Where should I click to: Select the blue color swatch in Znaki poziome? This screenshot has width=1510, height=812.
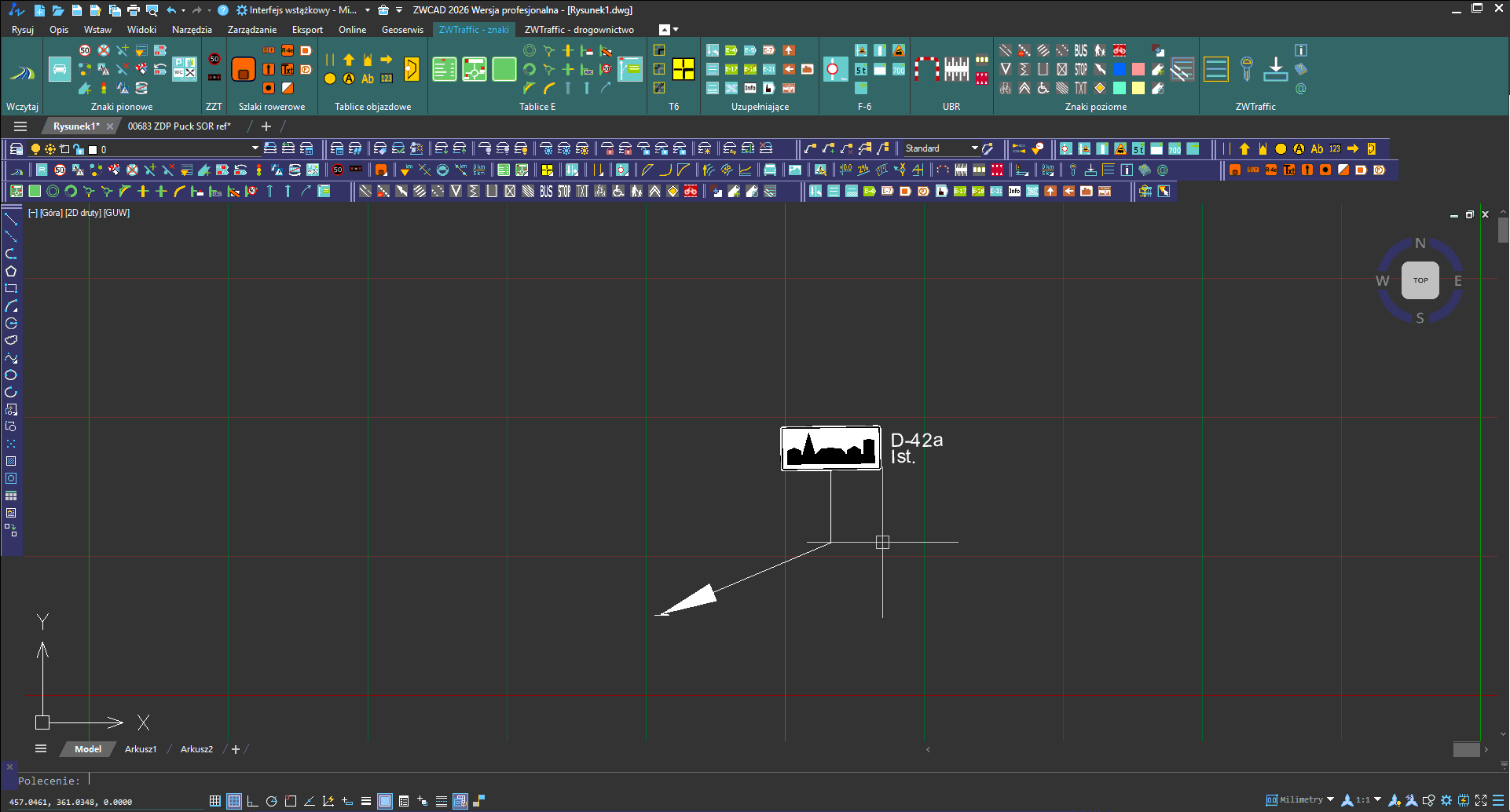pyautogui.click(x=1120, y=69)
